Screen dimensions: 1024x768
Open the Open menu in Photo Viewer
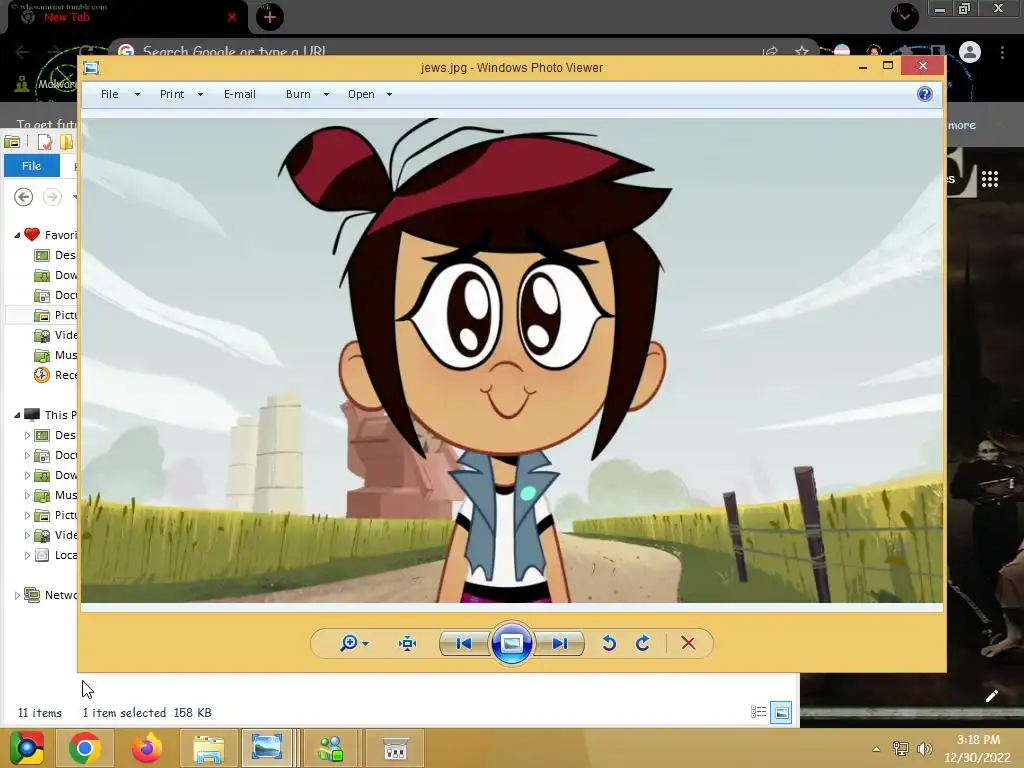coord(361,94)
